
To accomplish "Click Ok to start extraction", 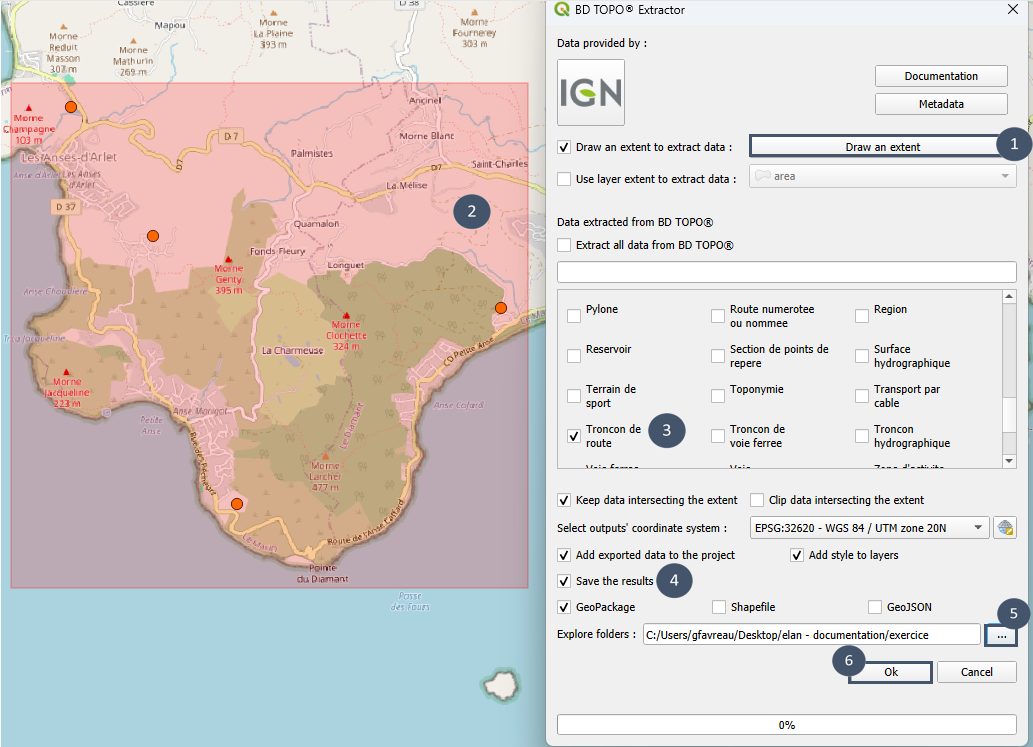I will (890, 672).
